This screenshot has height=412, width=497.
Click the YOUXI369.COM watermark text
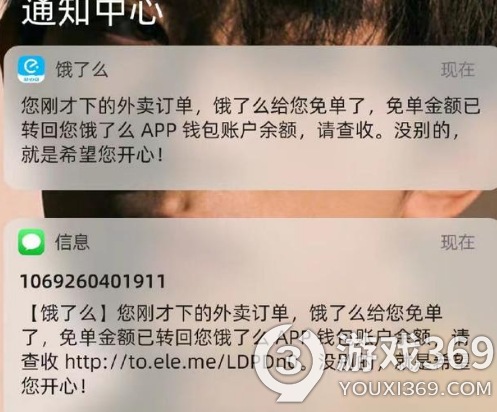415,389
